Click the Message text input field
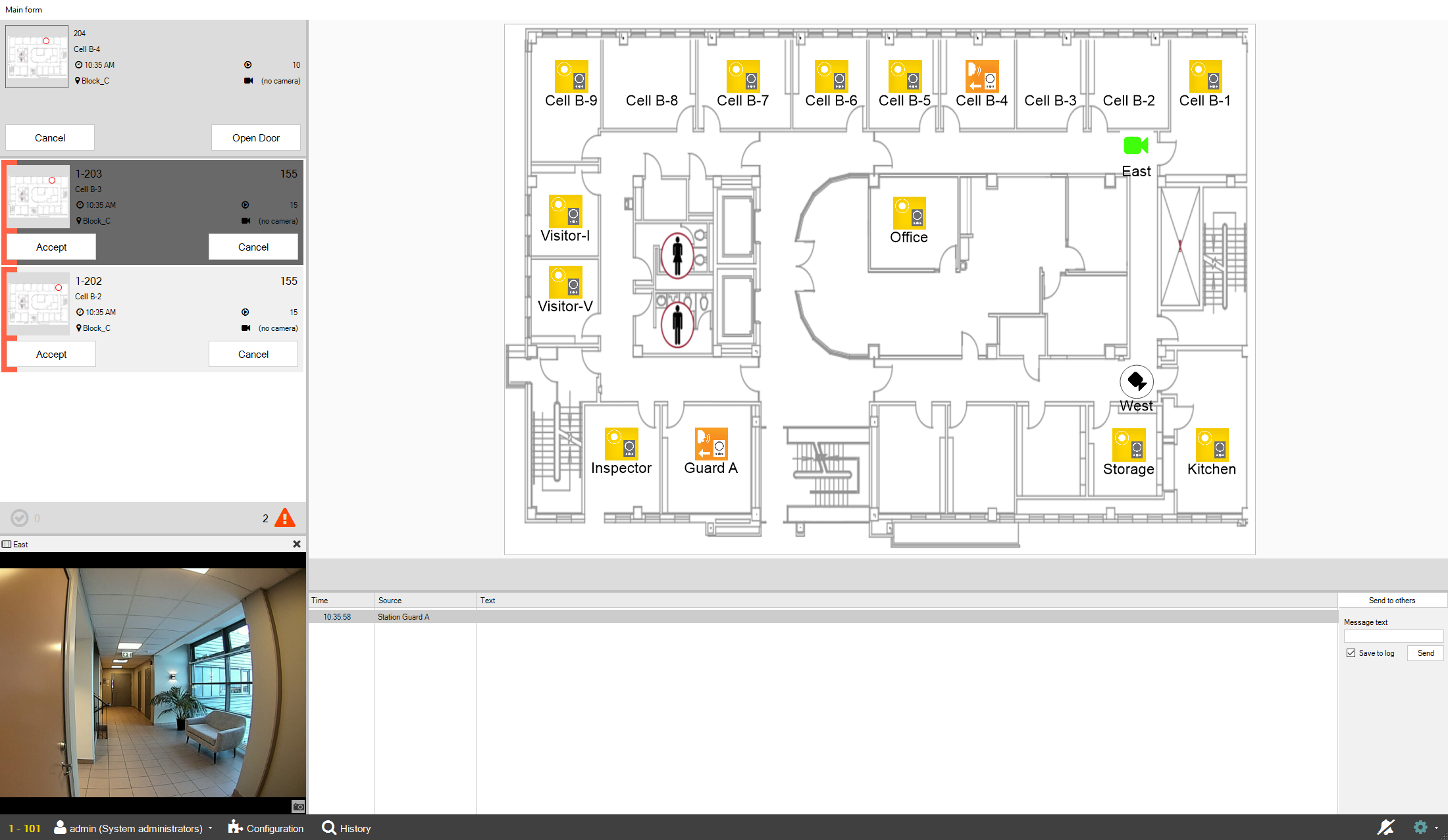This screenshot has width=1448, height=840. pos(1393,636)
